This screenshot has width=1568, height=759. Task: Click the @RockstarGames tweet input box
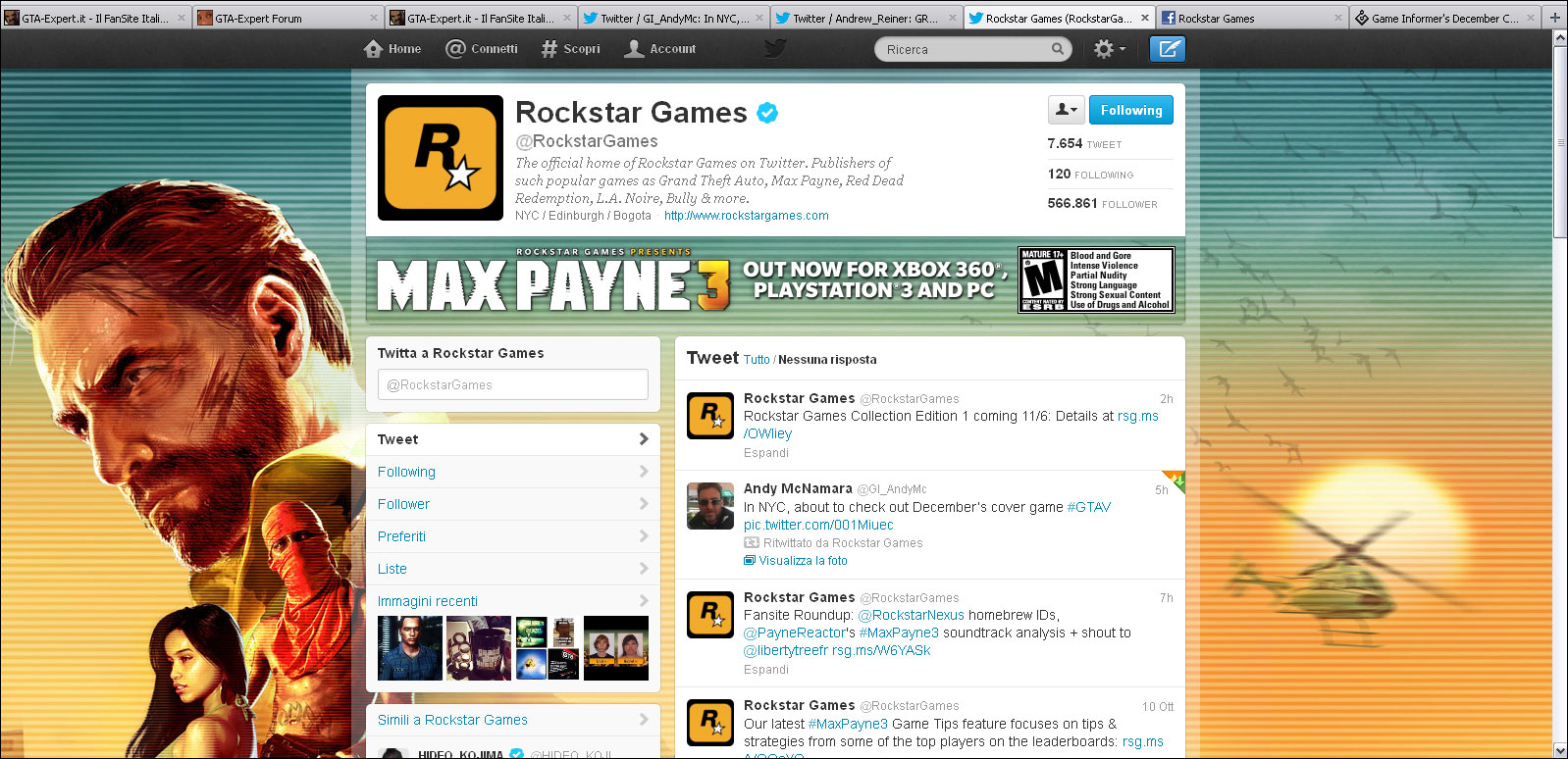tap(512, 384)
